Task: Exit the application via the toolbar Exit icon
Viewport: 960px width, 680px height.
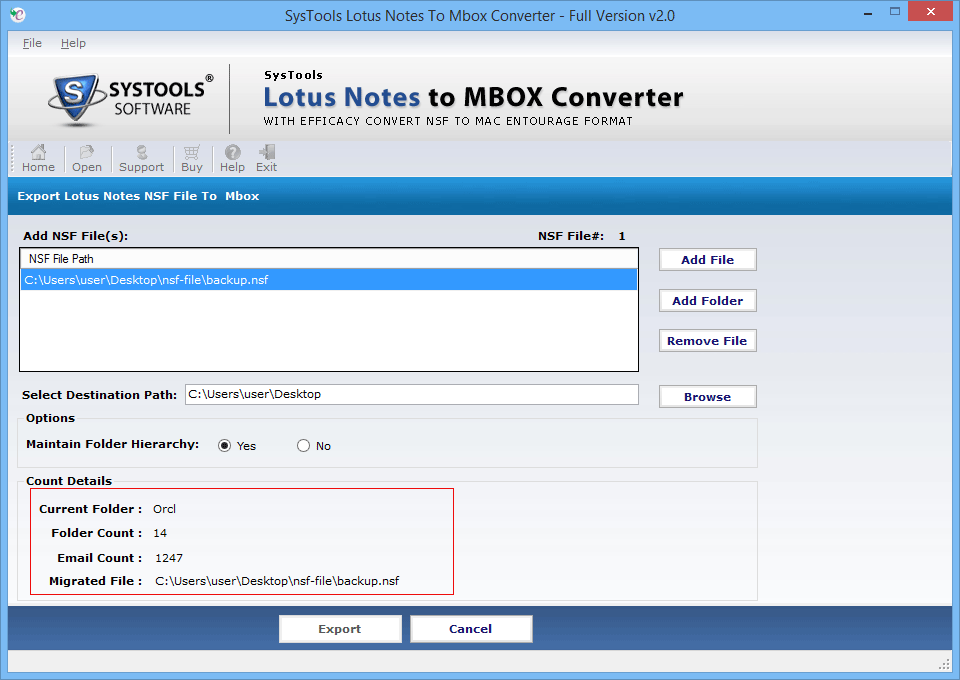Action: point(266,159)
